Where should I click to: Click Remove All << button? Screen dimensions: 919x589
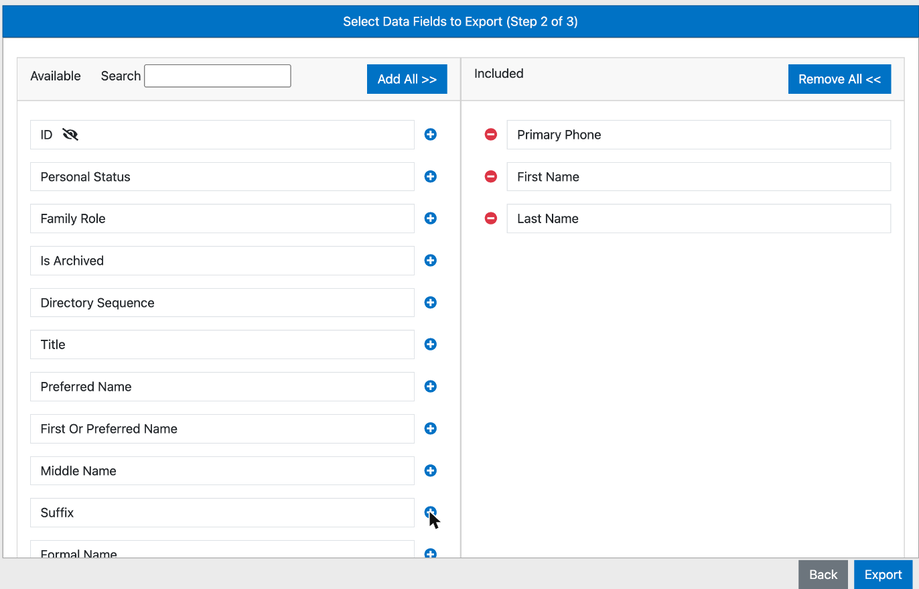coord(839,79)
